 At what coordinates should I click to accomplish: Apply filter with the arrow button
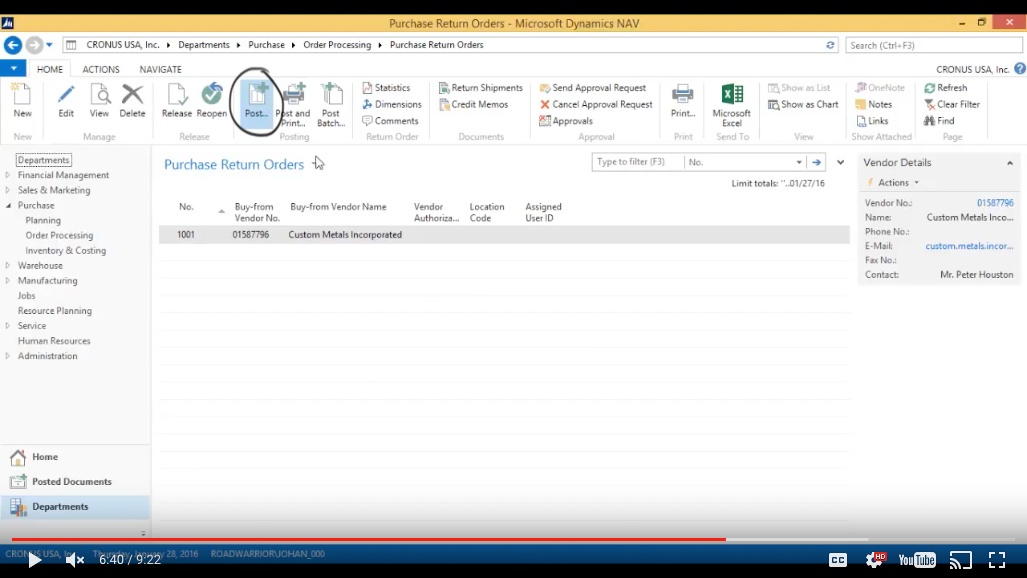816,162
